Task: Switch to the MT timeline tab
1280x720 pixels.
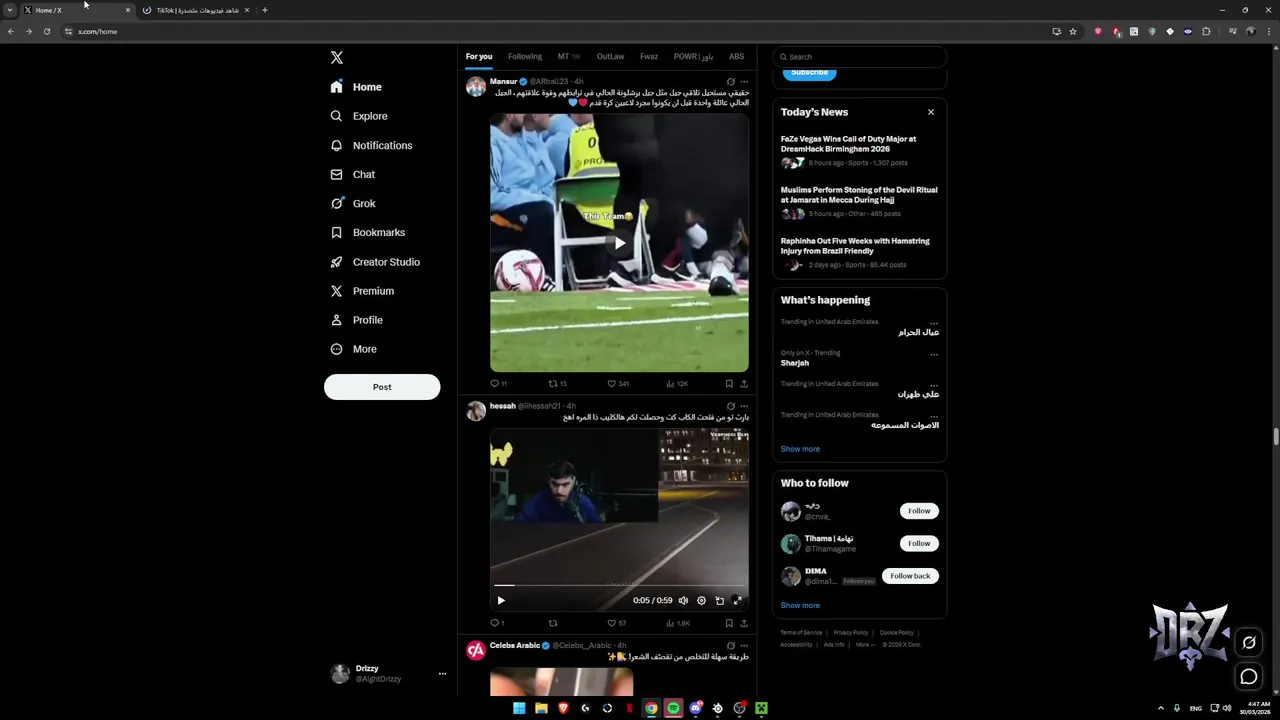Action: click(568, 57)
